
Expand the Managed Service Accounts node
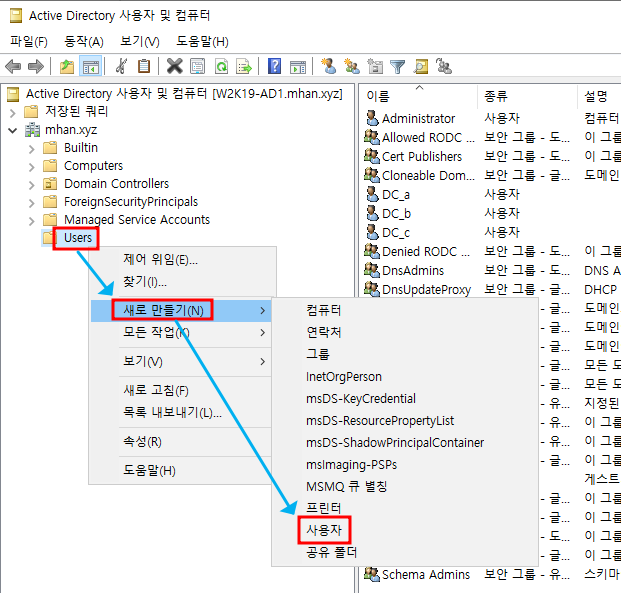click(32, 221)
